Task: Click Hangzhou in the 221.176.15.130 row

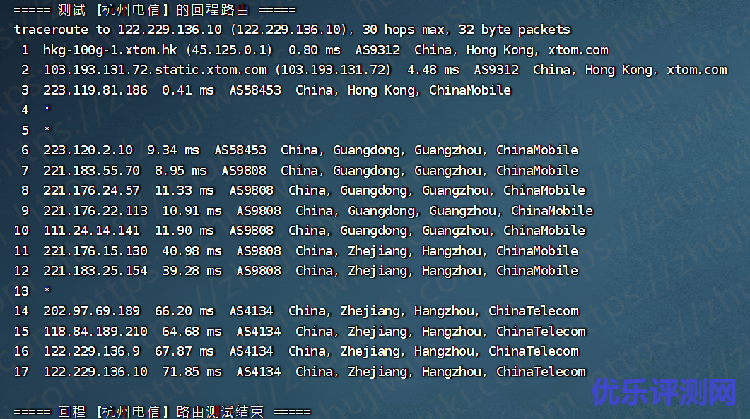Action: tap(452, 251)
